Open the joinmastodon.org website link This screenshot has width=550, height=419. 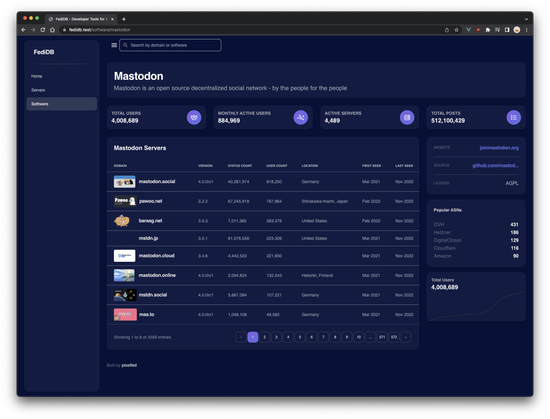(x=499, y=148)
